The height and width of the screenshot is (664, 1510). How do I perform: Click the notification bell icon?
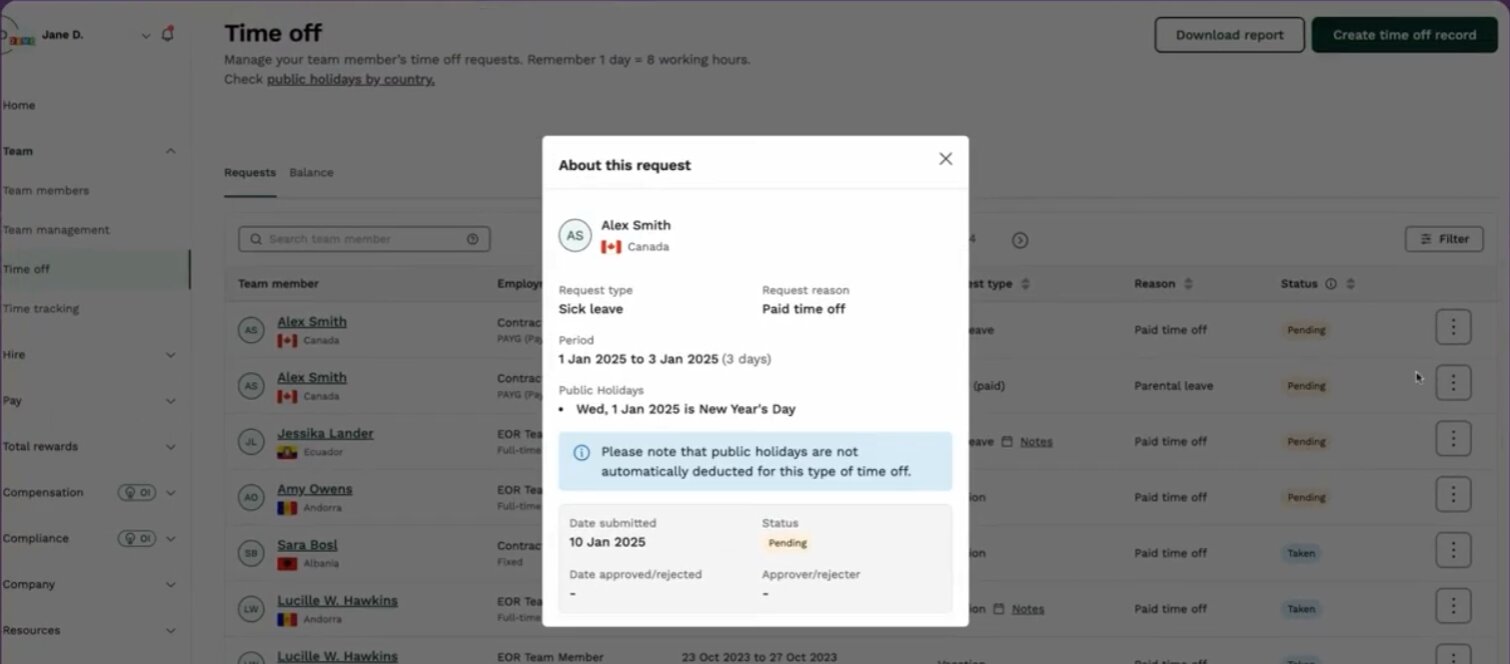pyautogui.click(x=167, y=34)
